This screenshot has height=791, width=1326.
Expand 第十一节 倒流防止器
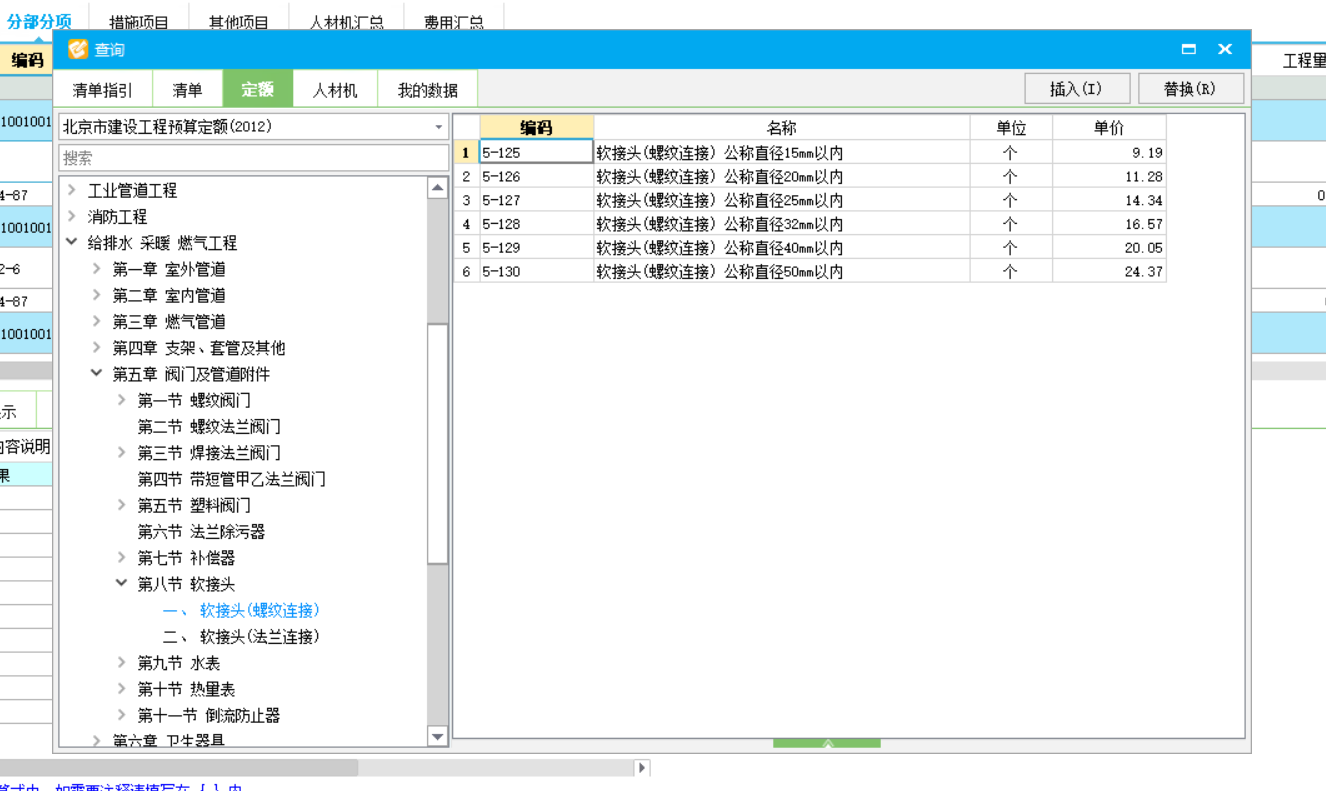[x=122, y=715]
